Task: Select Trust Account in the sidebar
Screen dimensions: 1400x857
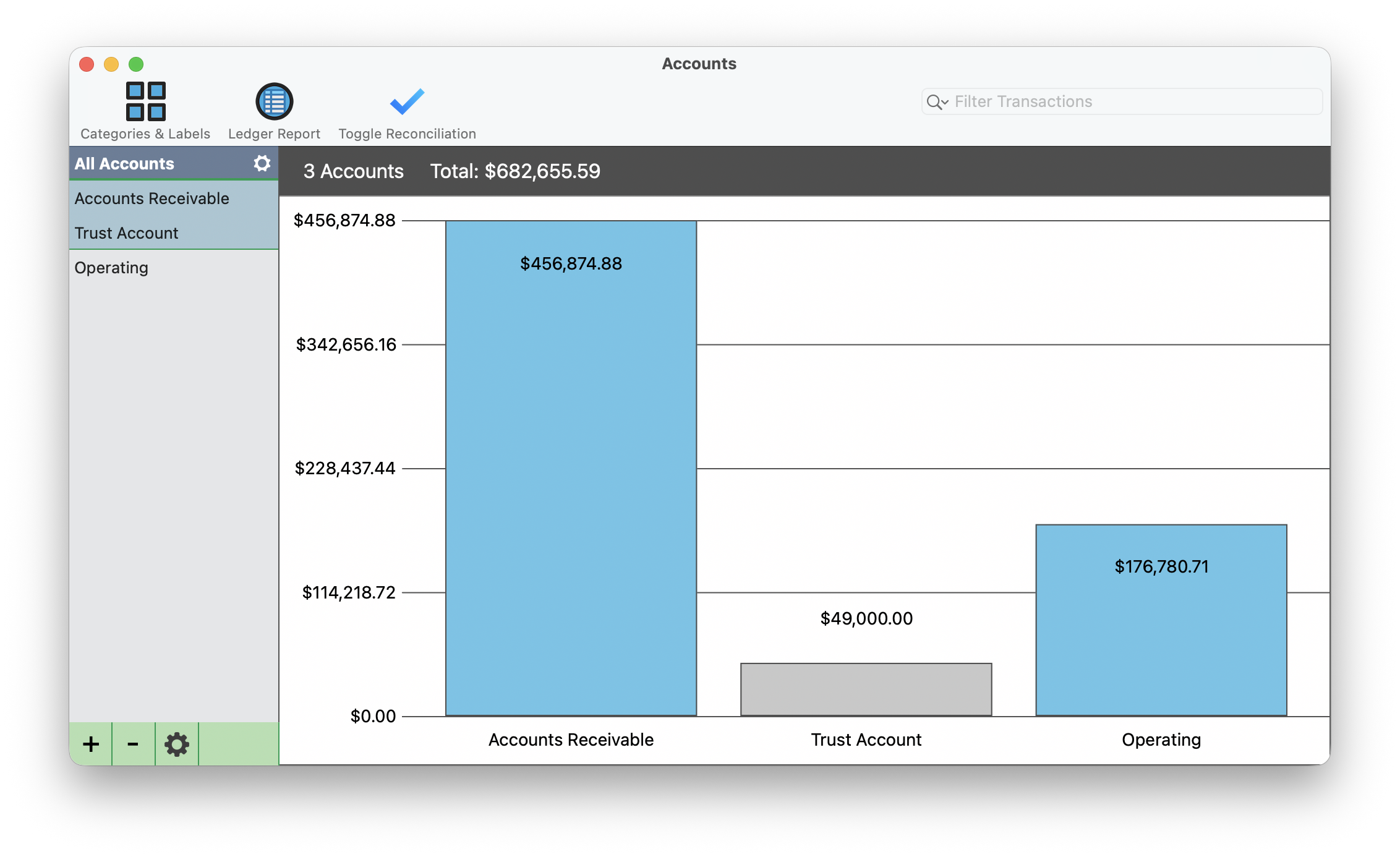Action: click(126, 233)
